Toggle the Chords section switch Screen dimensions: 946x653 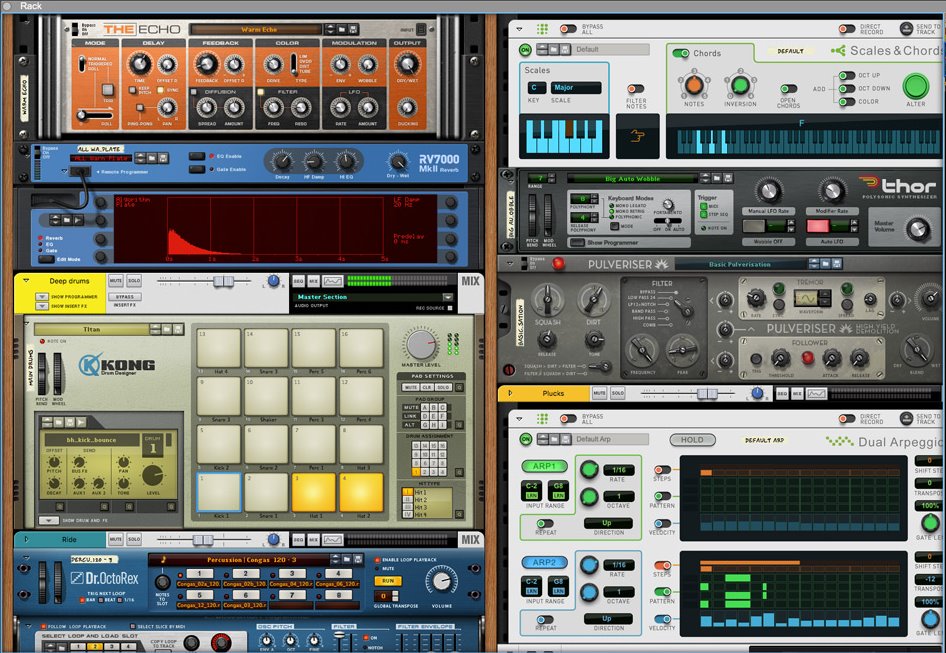point(681,54)
